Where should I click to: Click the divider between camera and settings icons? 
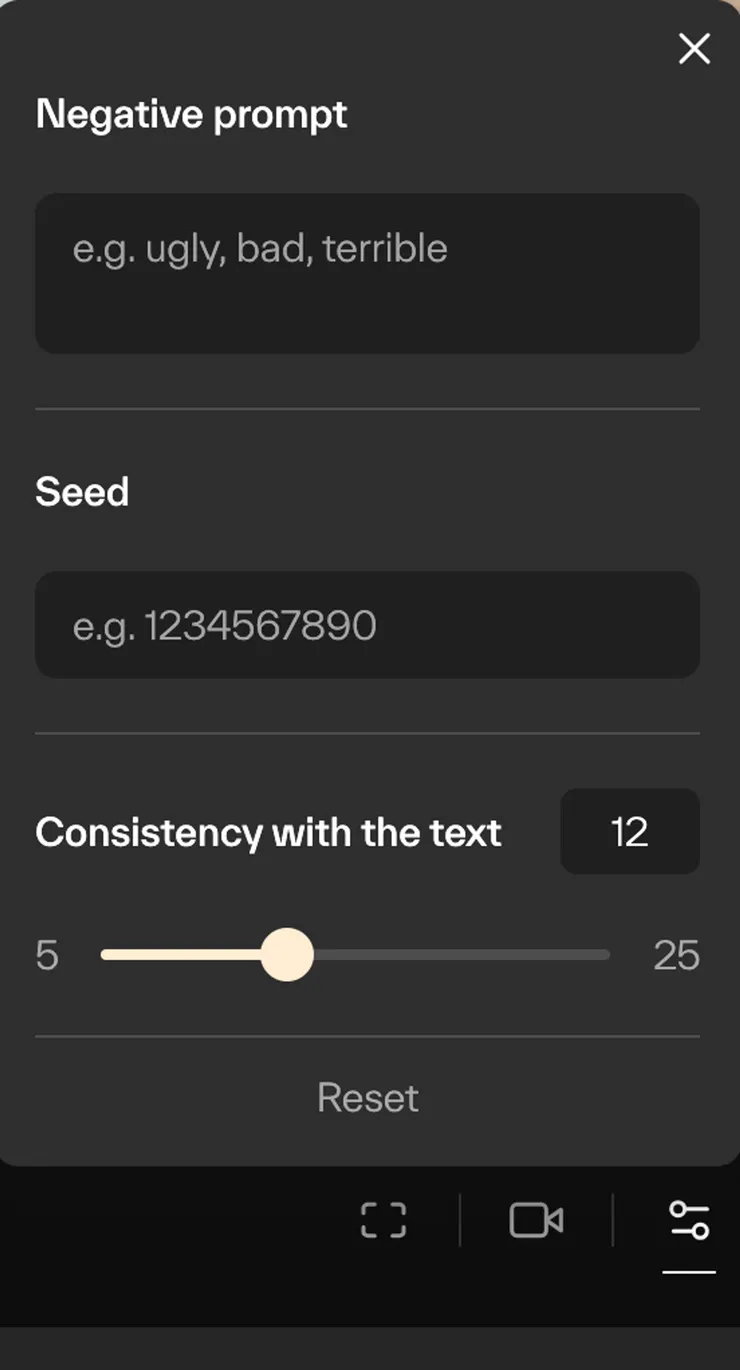click(612, 1220)
